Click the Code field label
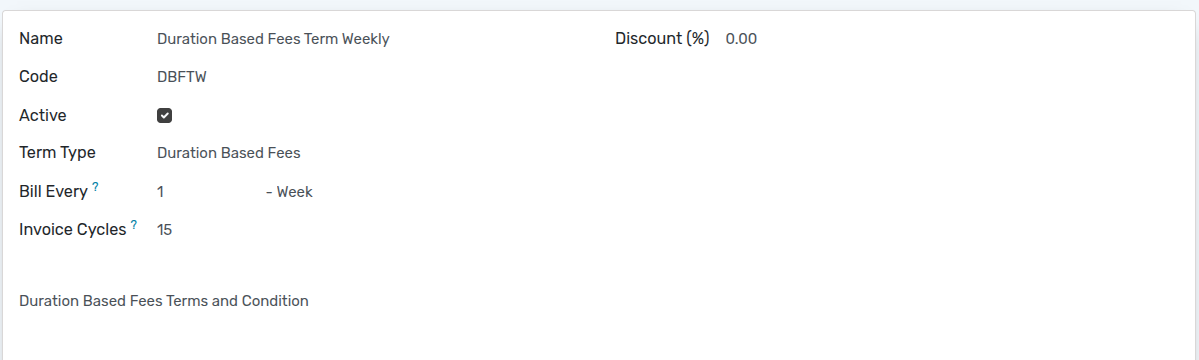 [x=38, y=76]
